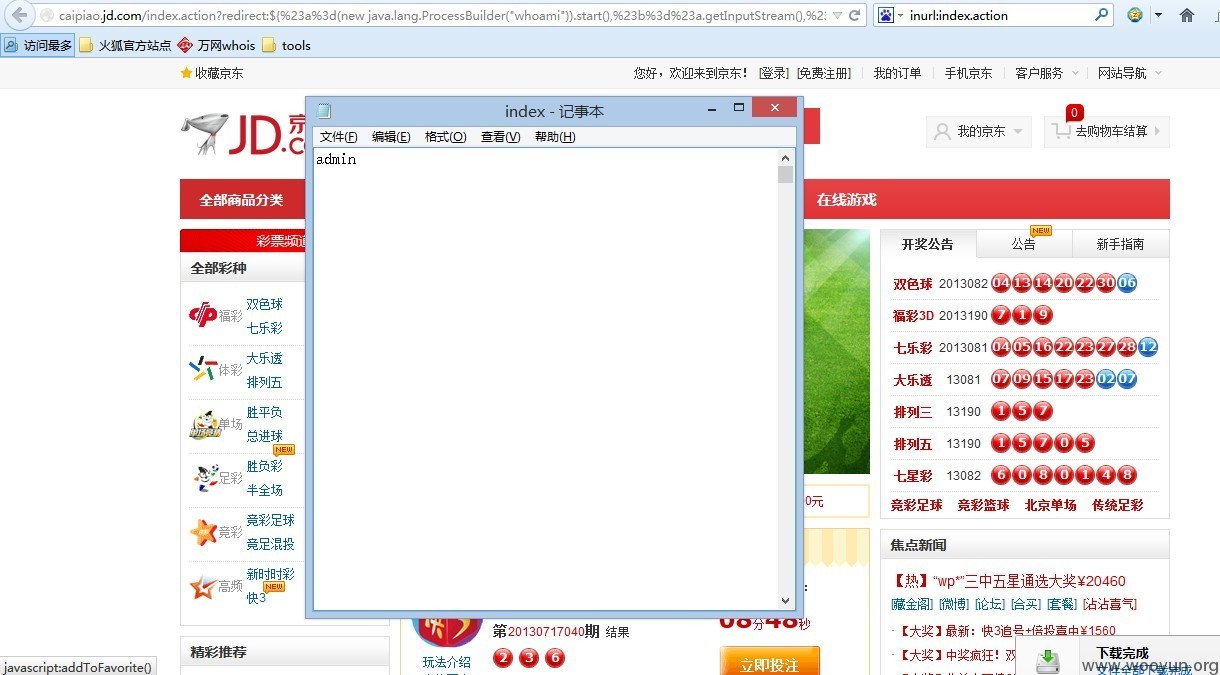Click the star icon beside 收藏京东
The height and width of the screenshot is (675, 1220).
pyautogui.click(x=186, y=73)
